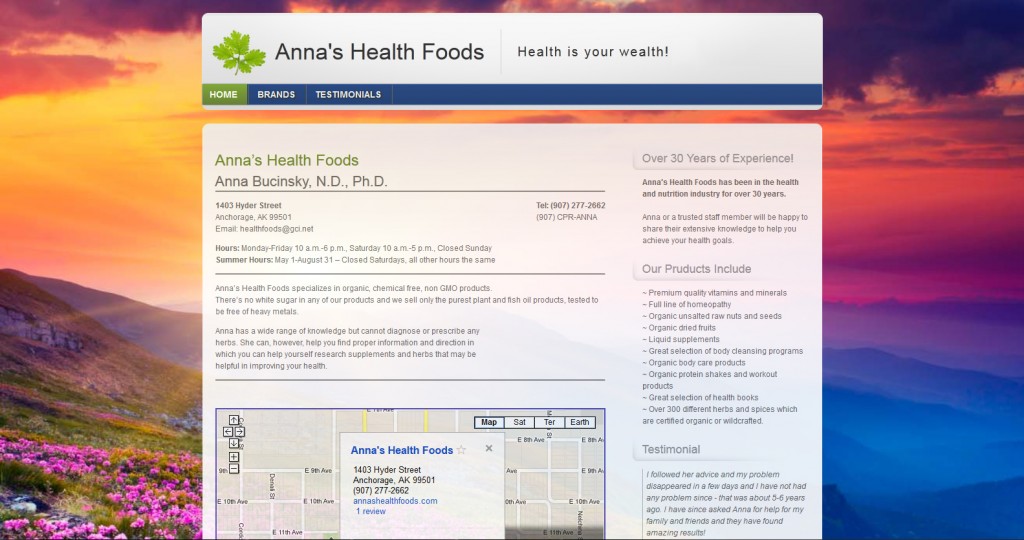1024x540 pixels.
Task: Click the Hours: Monday-Friday line
Action: tap(353, 248)
